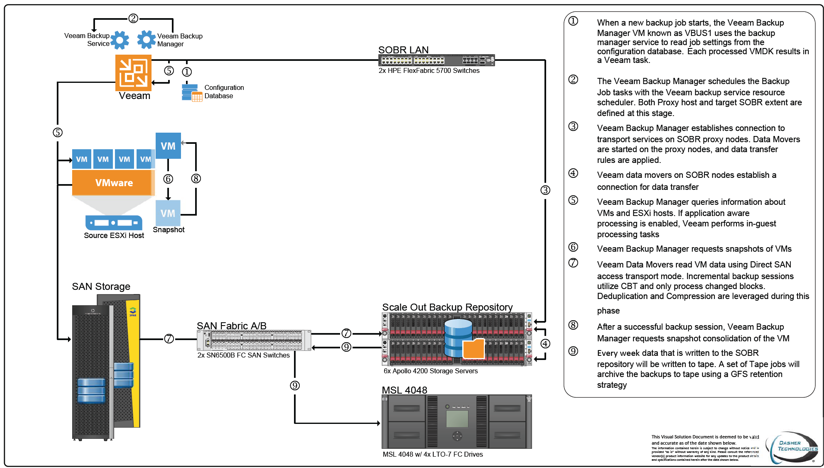Select the SAN Storage rack cabinet image
Viewport: 824px width, 468px height.
tap(105, 366)
